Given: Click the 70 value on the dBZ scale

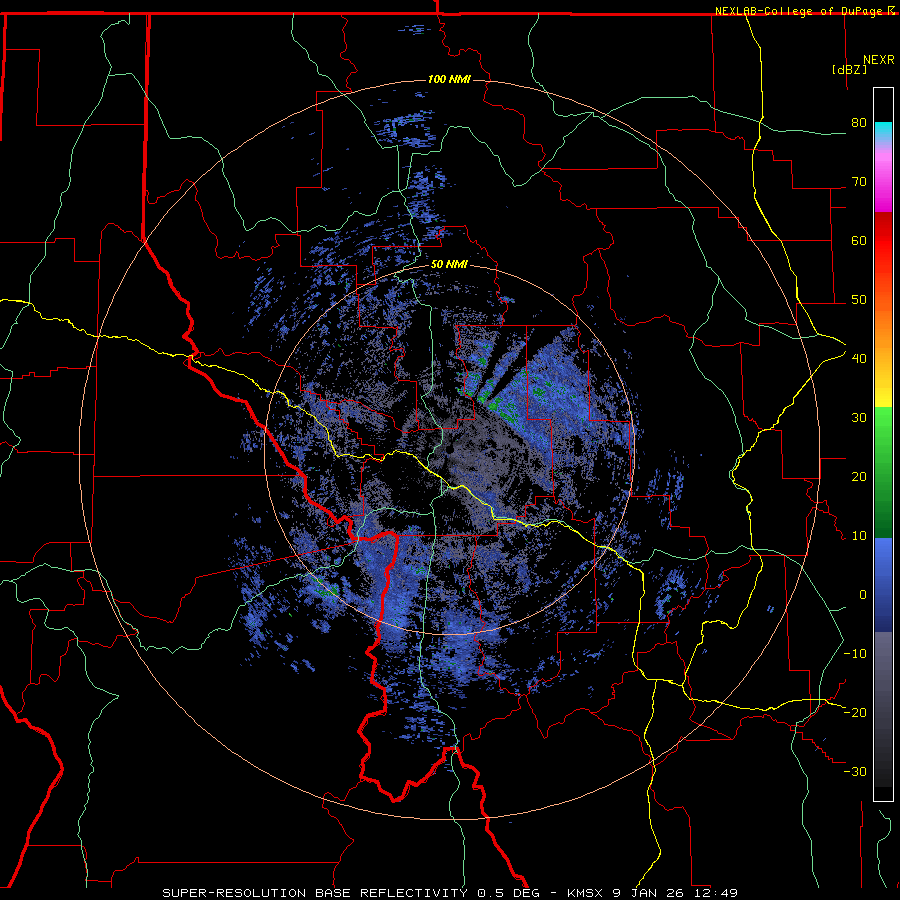Looking at the screenshot, I should point(859,182).
